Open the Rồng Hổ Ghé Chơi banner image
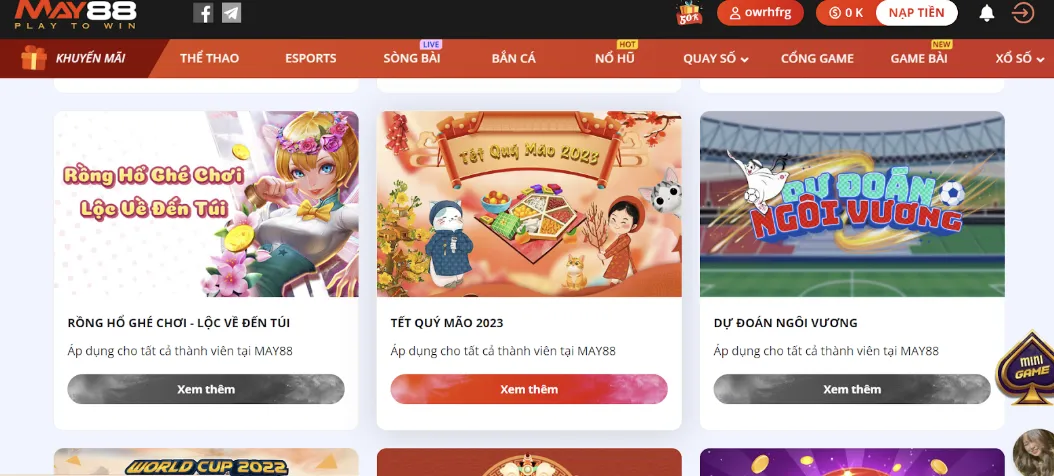This screenshot has width=1054, height=476. coord(206,204)
